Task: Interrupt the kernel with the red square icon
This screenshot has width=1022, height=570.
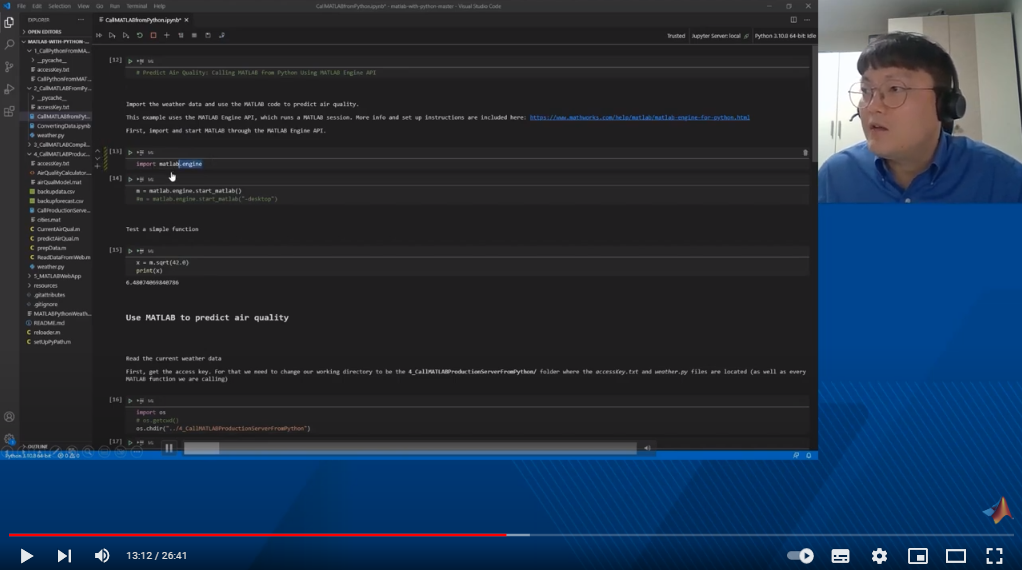Action: [153, 35]
